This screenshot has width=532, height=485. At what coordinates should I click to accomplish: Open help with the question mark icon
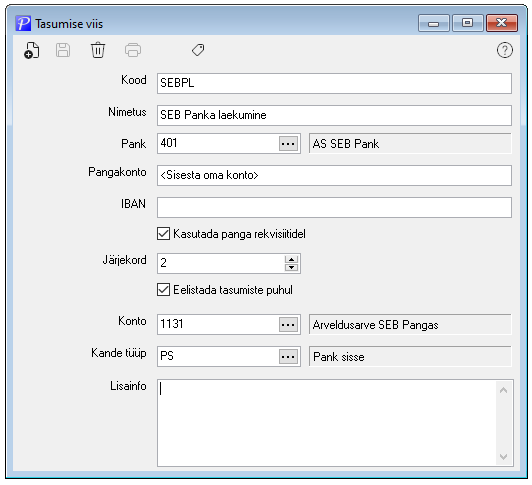[505, 50]
